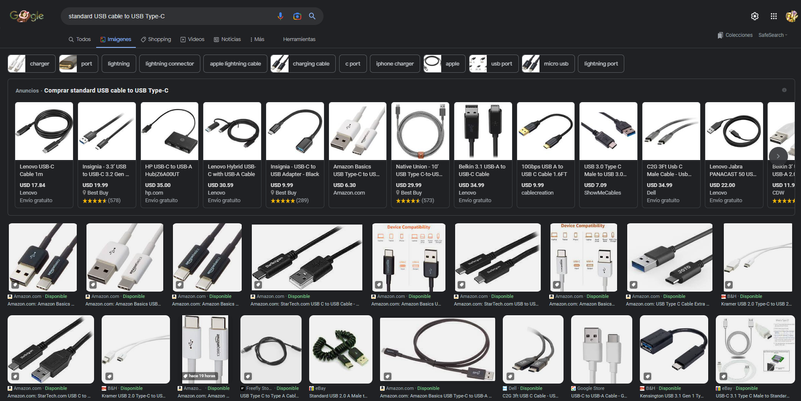Filter by c port chip
Image resolution: width=801 pixels, height=401 pixels.
[x=353, y=64]
